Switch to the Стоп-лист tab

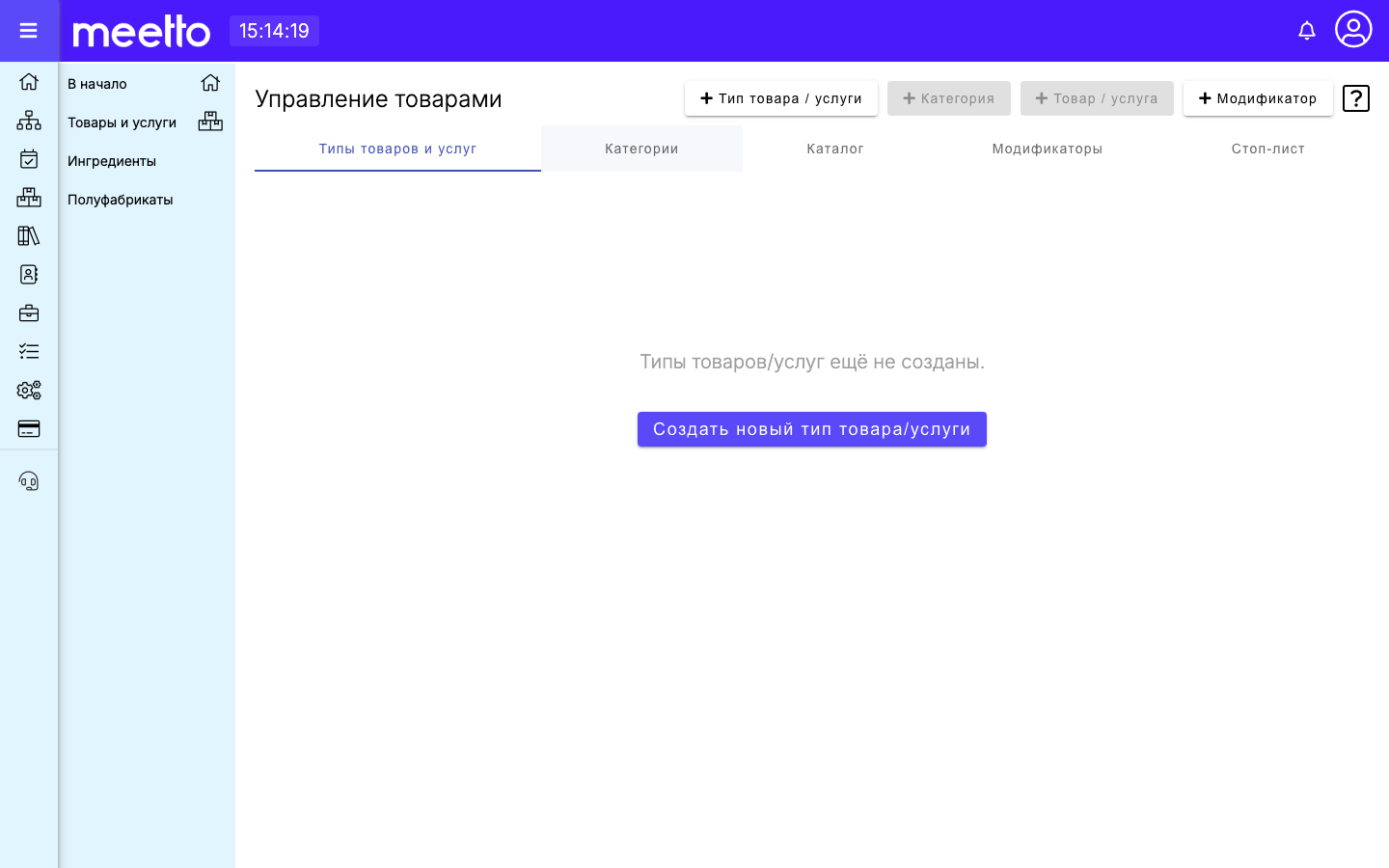[1267, 149]
